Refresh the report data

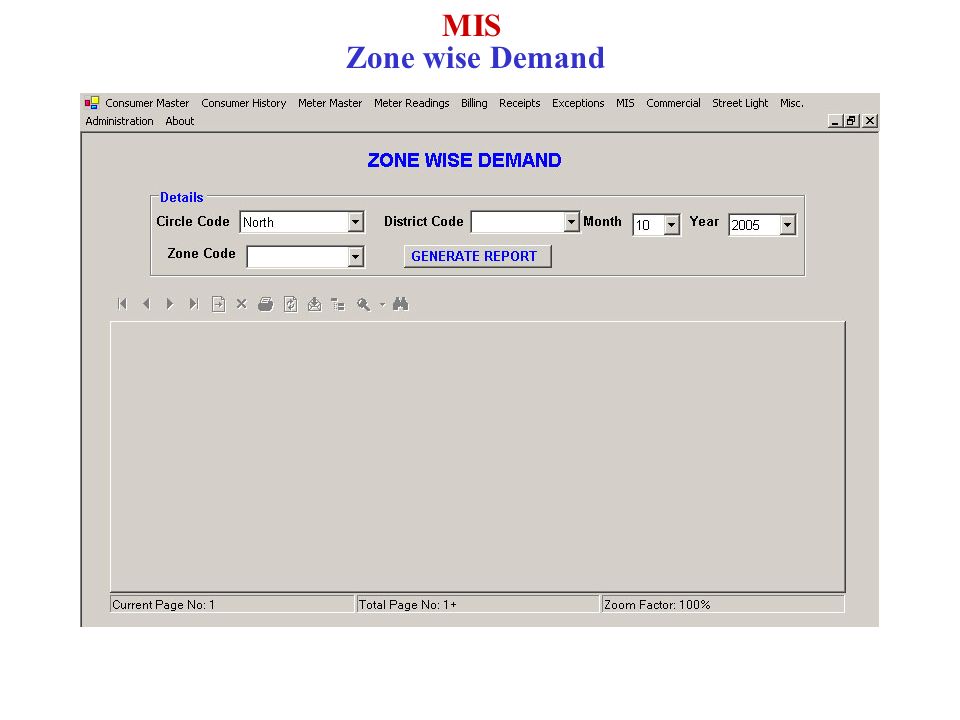click(290, 304)
